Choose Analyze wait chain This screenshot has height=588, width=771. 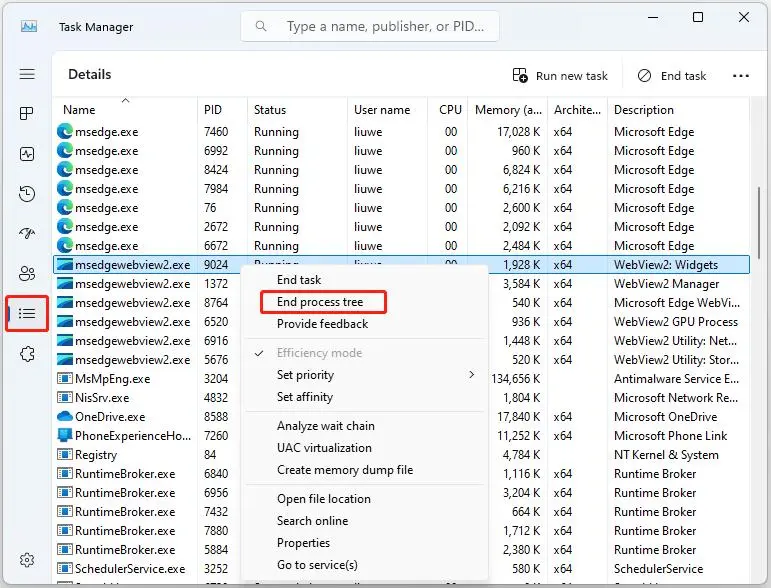326,426
